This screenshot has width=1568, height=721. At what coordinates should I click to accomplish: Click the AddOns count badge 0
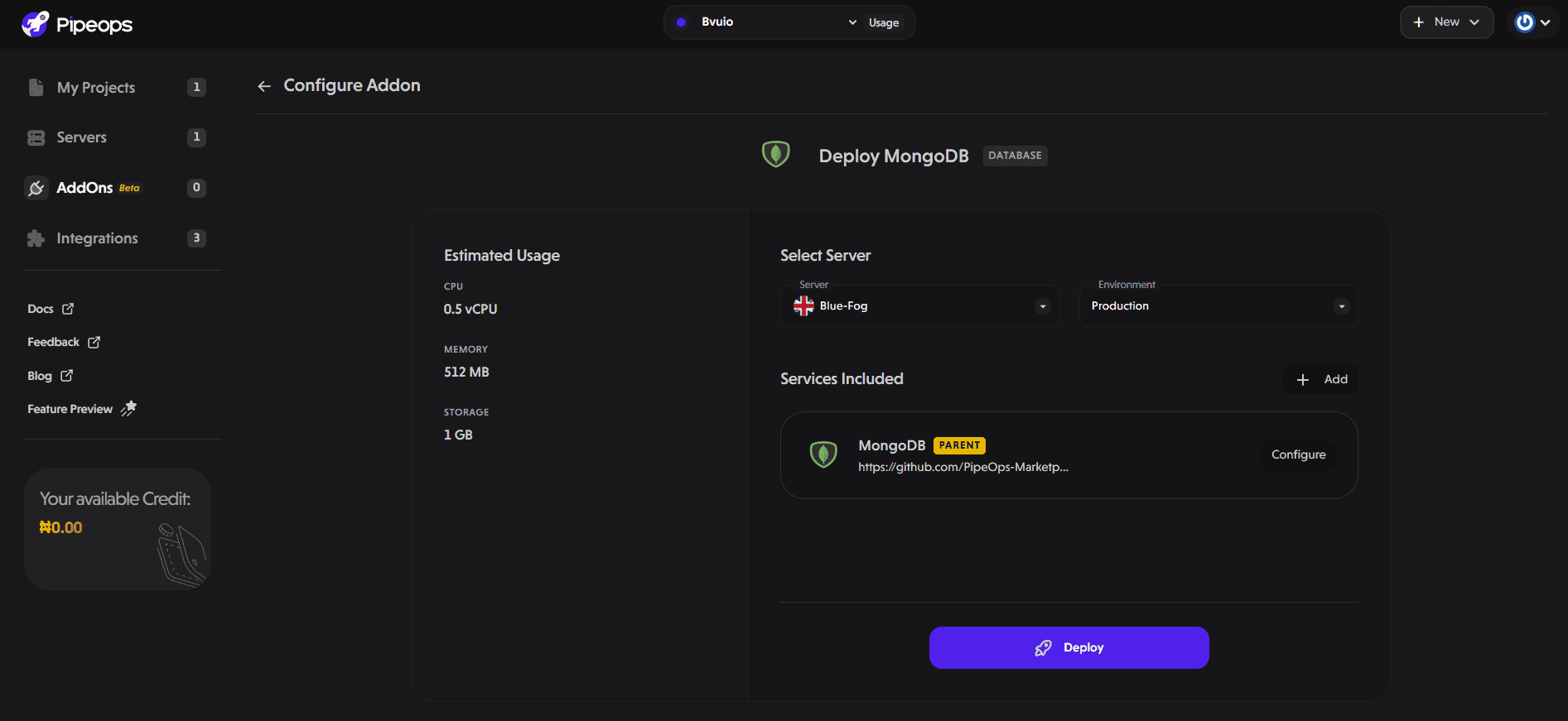pos(196,188)
